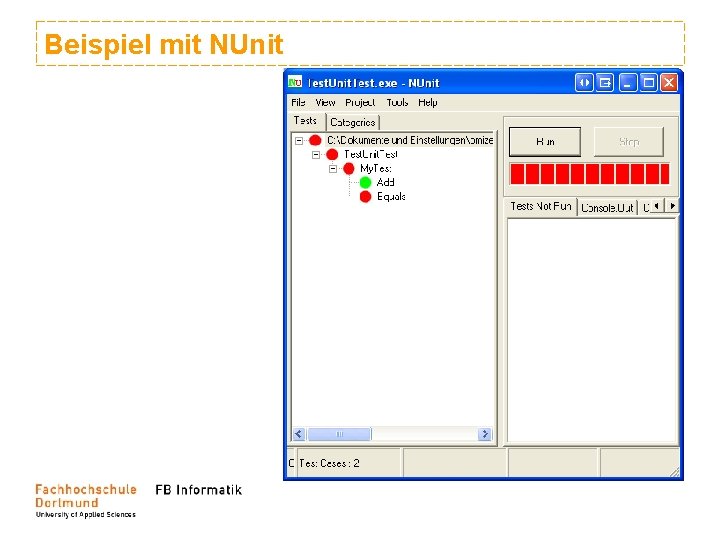Close the NUnit window
Image resolution: width=720 pixels, height=540 pixels.
coord(669,83)
